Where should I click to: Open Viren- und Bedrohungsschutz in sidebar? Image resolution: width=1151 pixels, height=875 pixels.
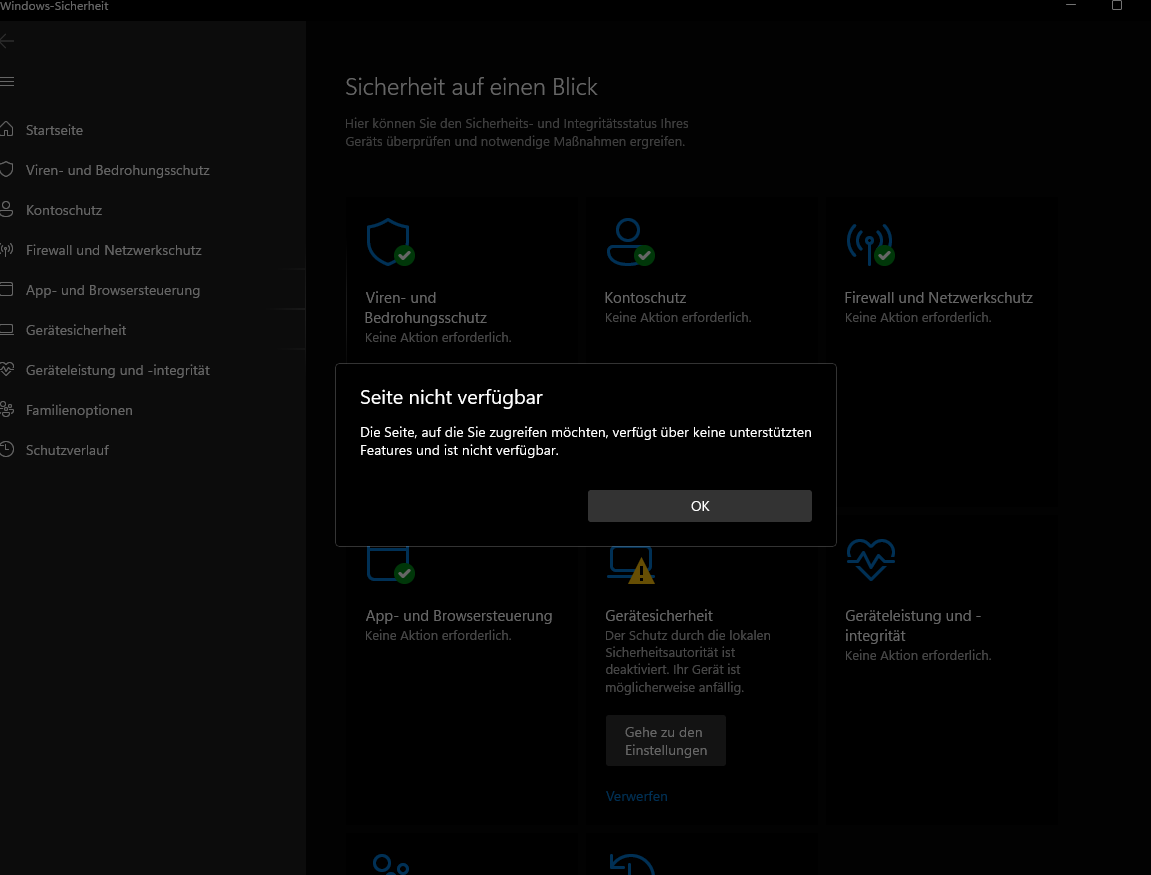(x=117, y=170)
